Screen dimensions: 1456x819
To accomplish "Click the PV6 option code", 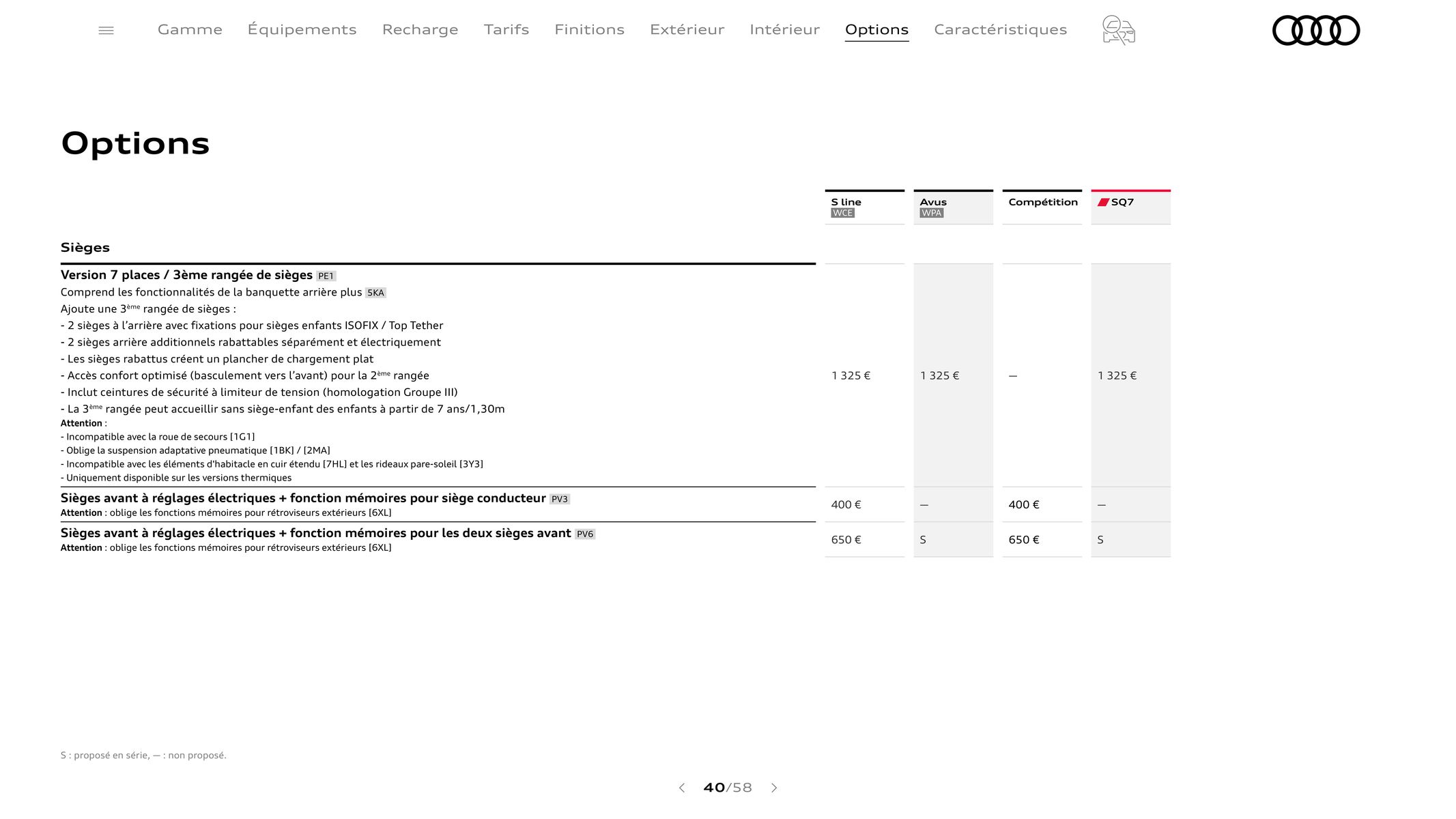I will [585, 534].
